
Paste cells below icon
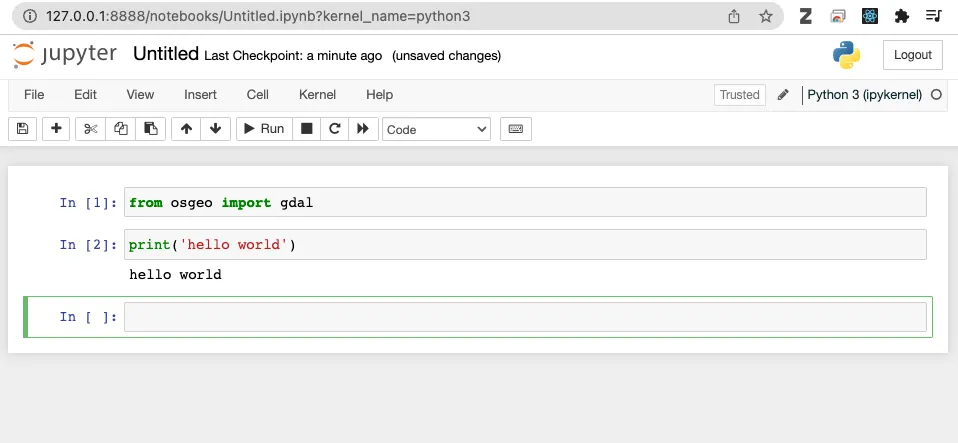(x=150, y=129)
